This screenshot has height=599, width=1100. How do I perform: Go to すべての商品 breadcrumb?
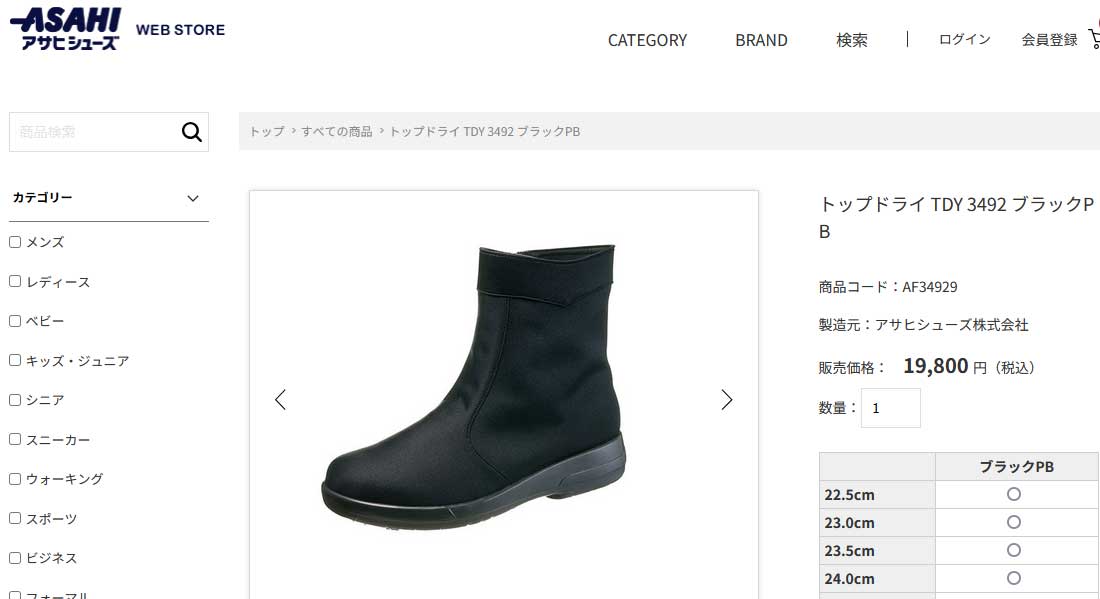point(337,131)
